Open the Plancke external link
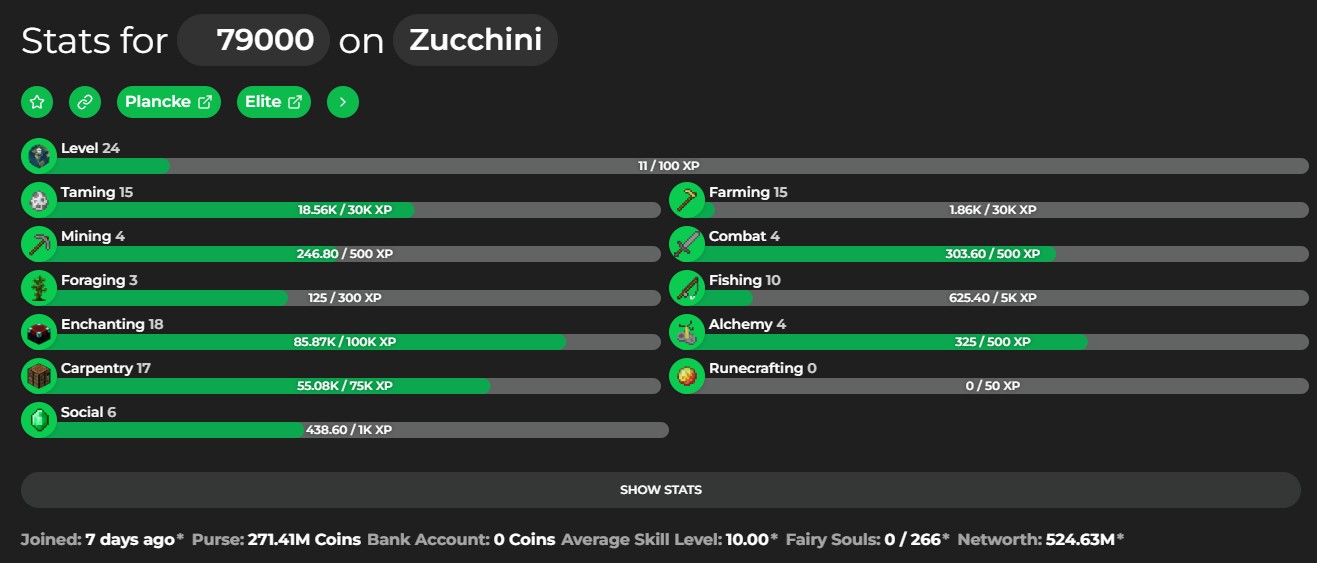This screenshot has width=1317, height=563. click(169, 102)
